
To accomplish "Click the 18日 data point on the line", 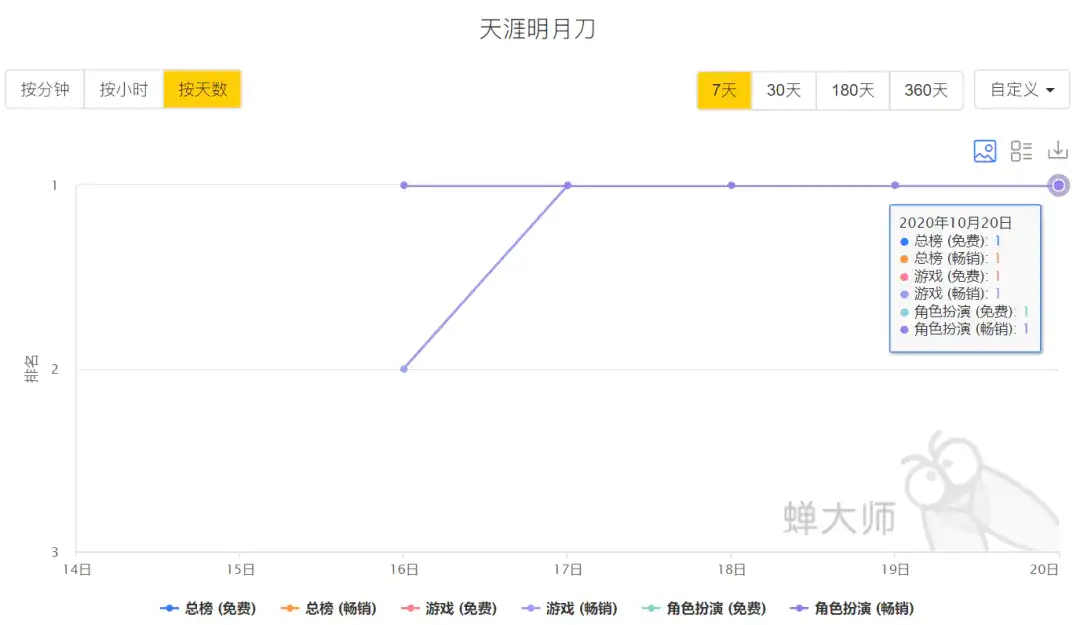I will coord(731,185).
